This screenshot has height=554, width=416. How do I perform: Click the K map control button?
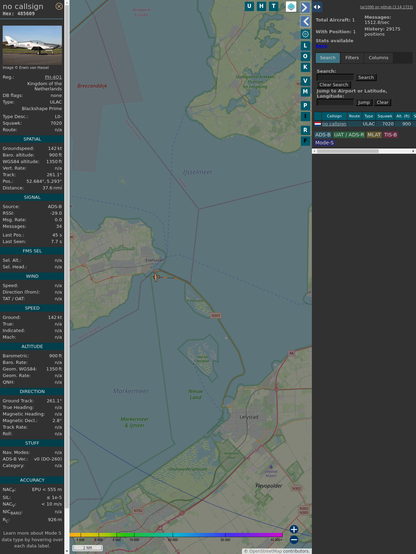(x=305, y=67)
